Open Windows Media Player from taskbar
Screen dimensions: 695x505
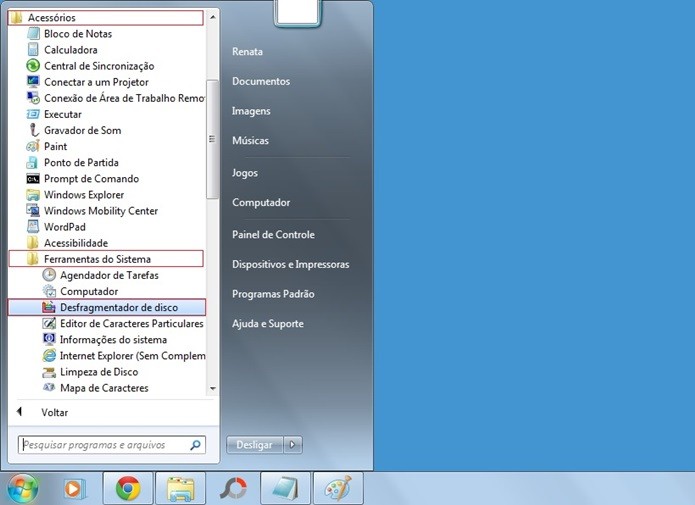coord(74,489)
